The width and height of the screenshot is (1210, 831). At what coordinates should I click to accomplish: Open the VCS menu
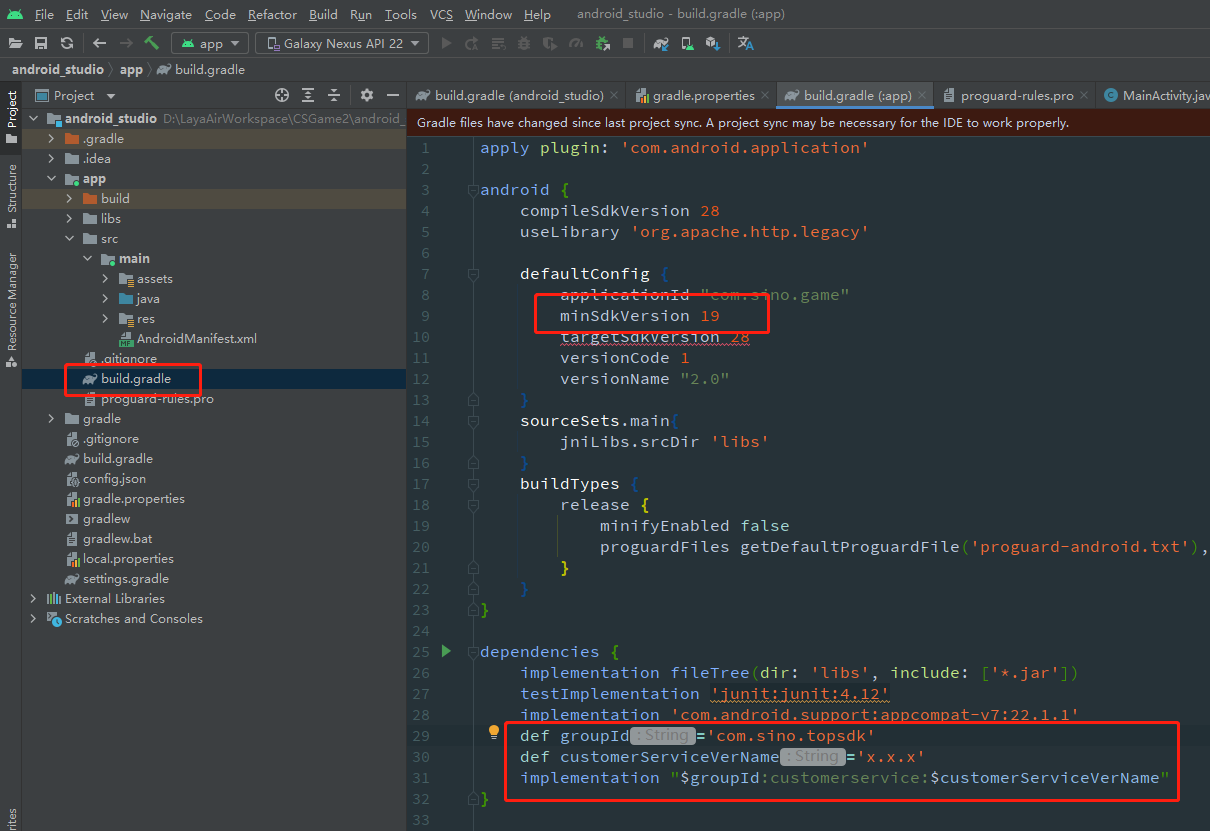[x=441, y=14]
